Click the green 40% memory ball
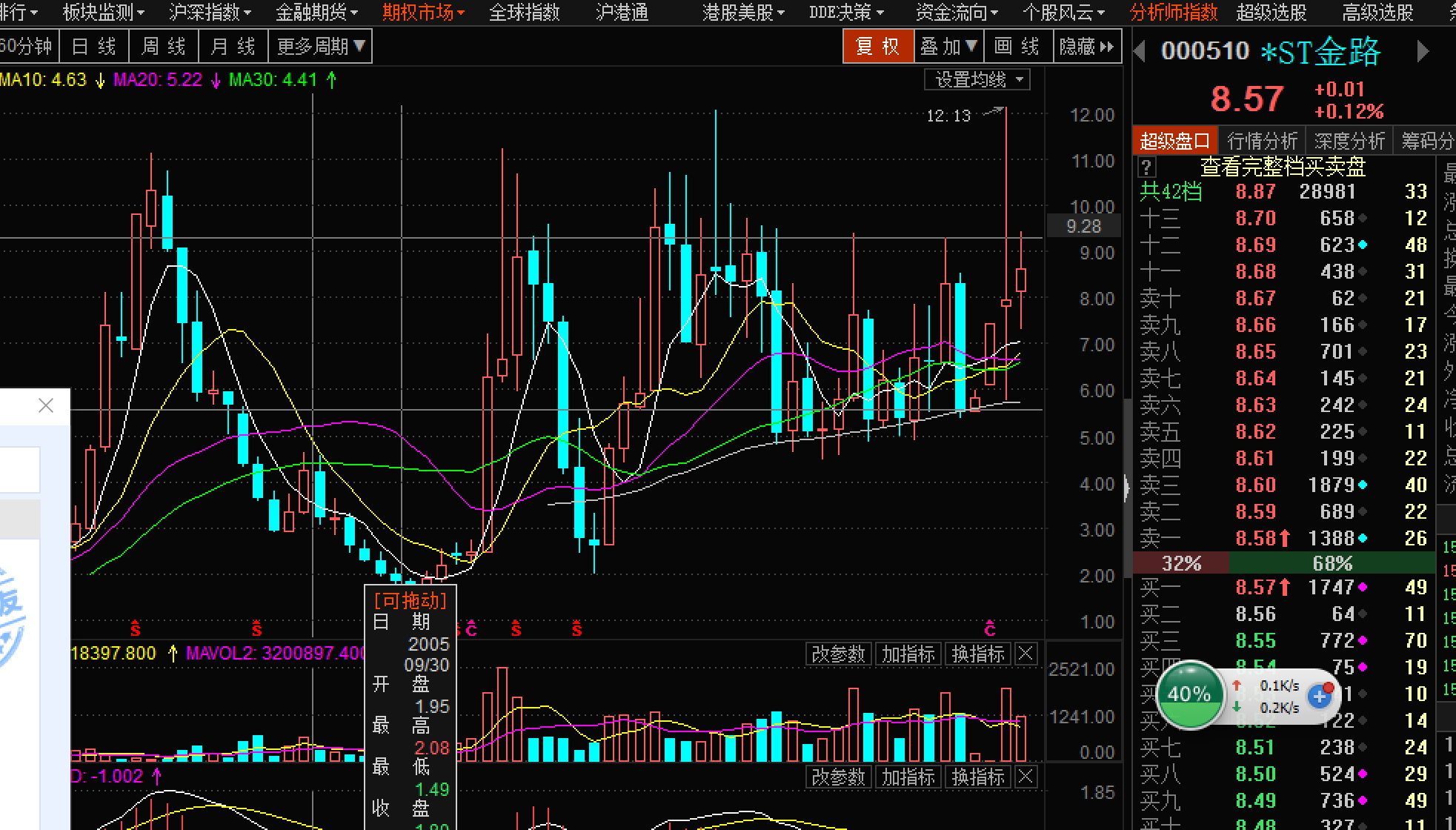The image size is (1456, 830). pos(1189,694)
